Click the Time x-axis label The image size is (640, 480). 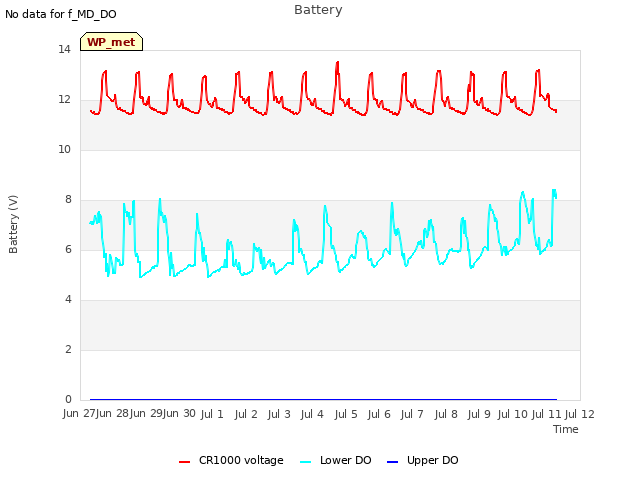click(566, 429)
